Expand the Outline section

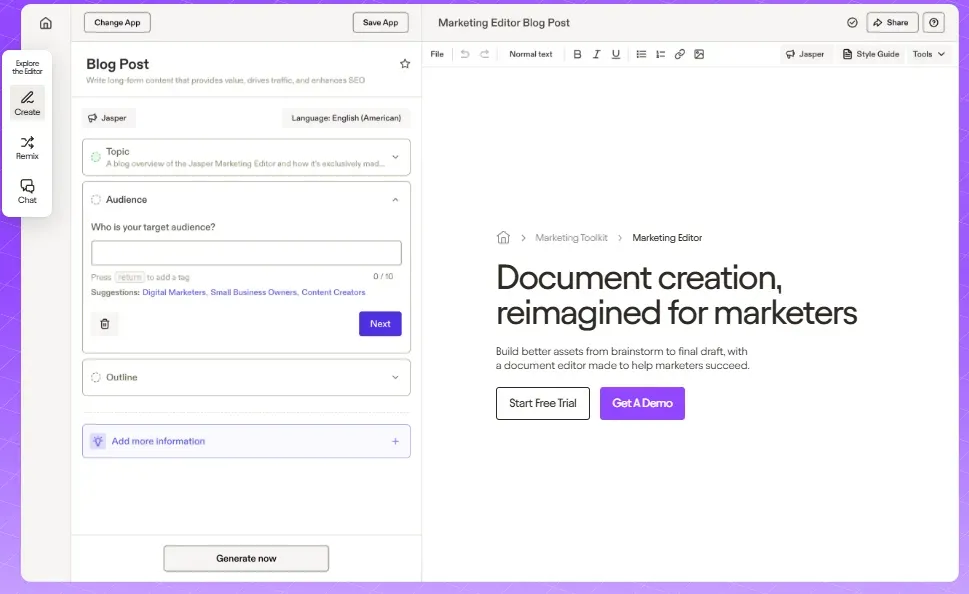click(396, 377)
